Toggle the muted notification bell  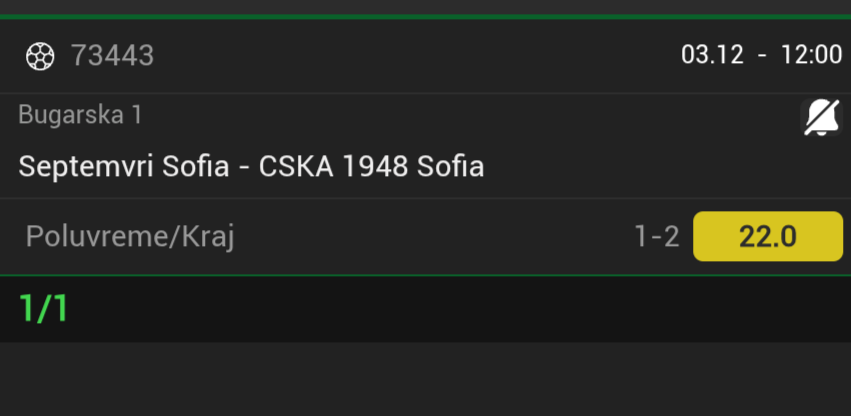click(x=822, y=119)
